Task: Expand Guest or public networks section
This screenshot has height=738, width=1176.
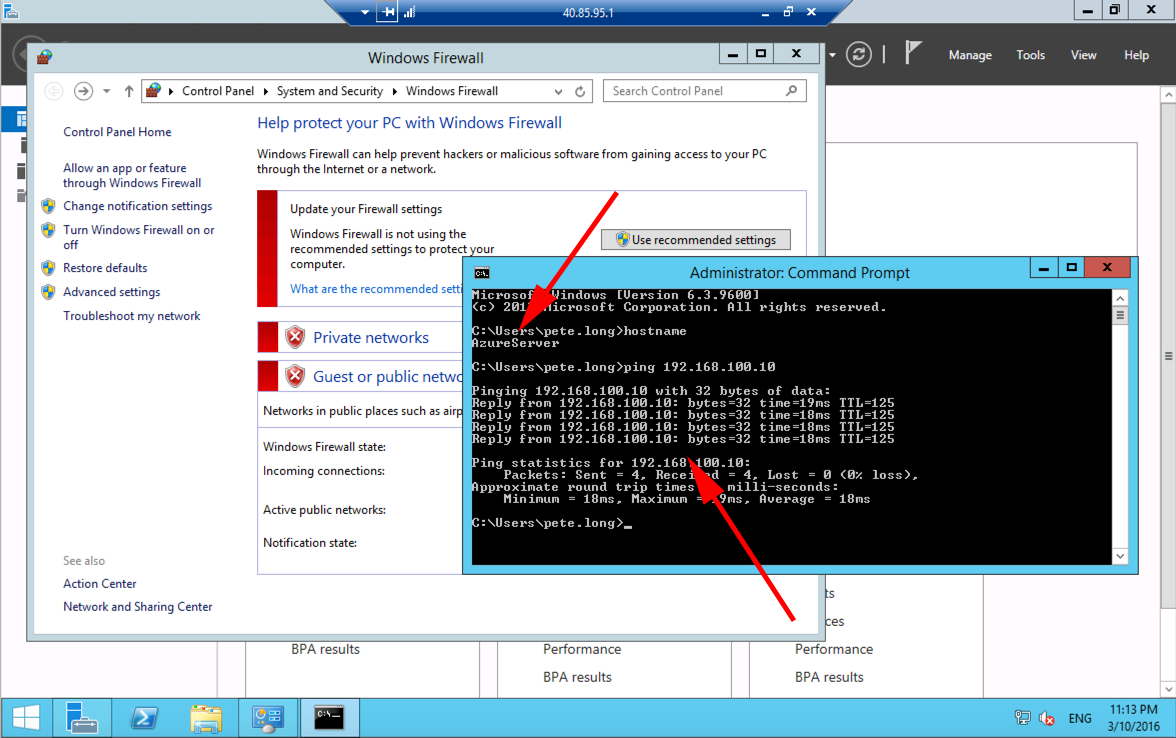Action: tap(387, 376)
